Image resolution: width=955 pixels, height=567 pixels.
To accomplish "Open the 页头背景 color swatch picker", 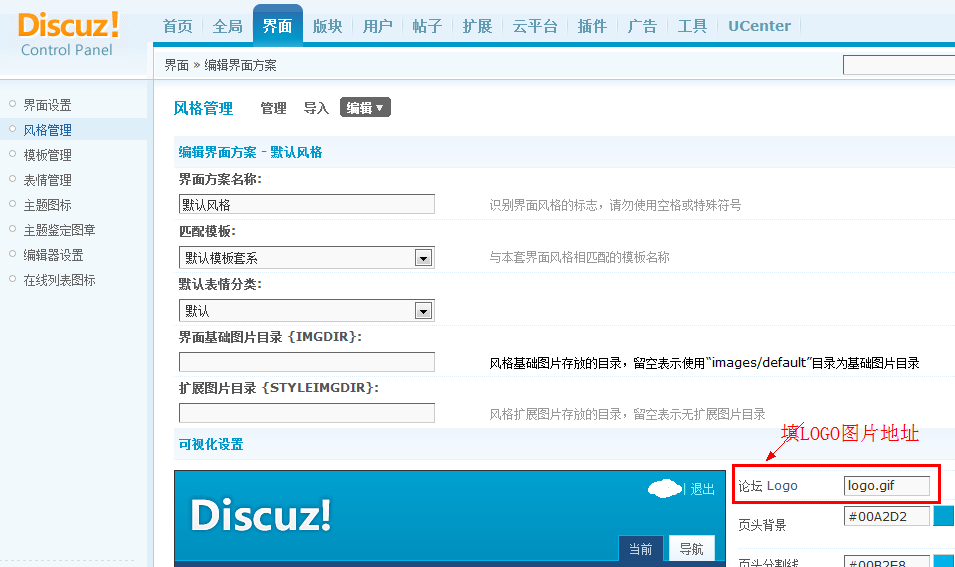I will [944, 516].
